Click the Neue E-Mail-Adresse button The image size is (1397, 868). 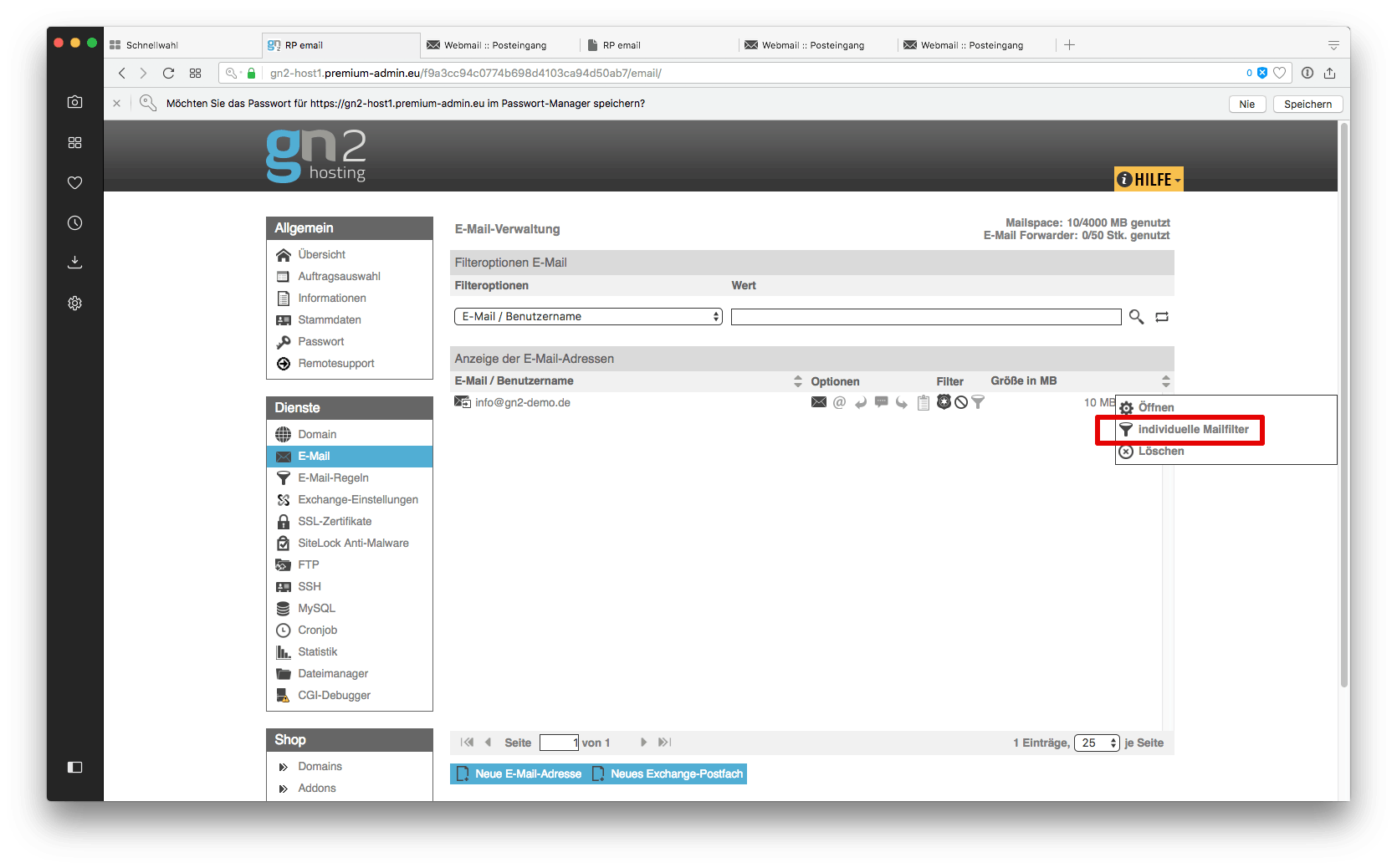tap(519, 774)
